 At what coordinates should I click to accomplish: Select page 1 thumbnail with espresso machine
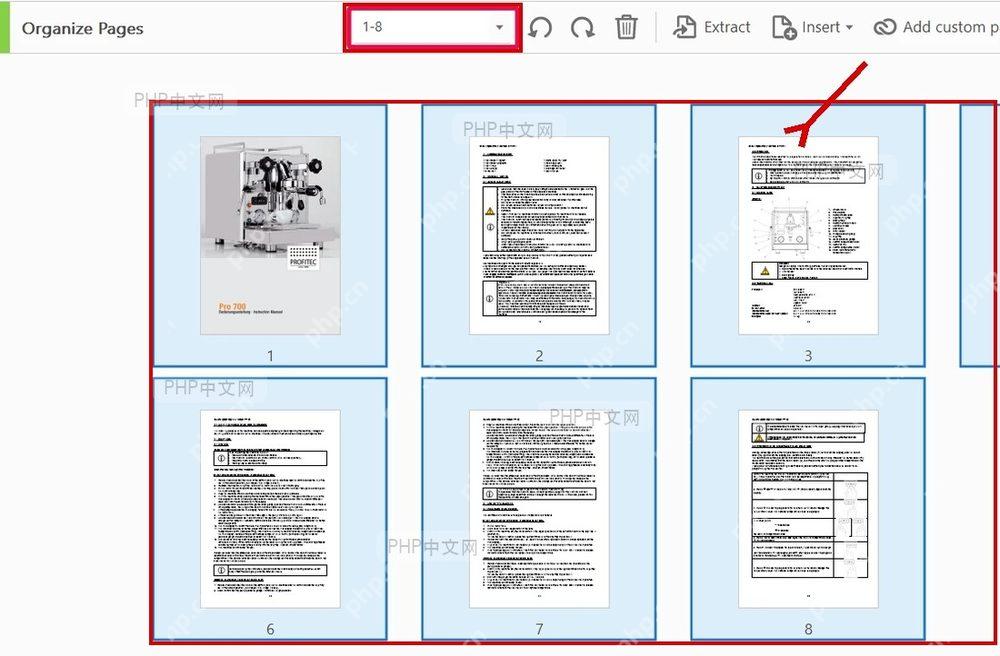coord(270,235)
